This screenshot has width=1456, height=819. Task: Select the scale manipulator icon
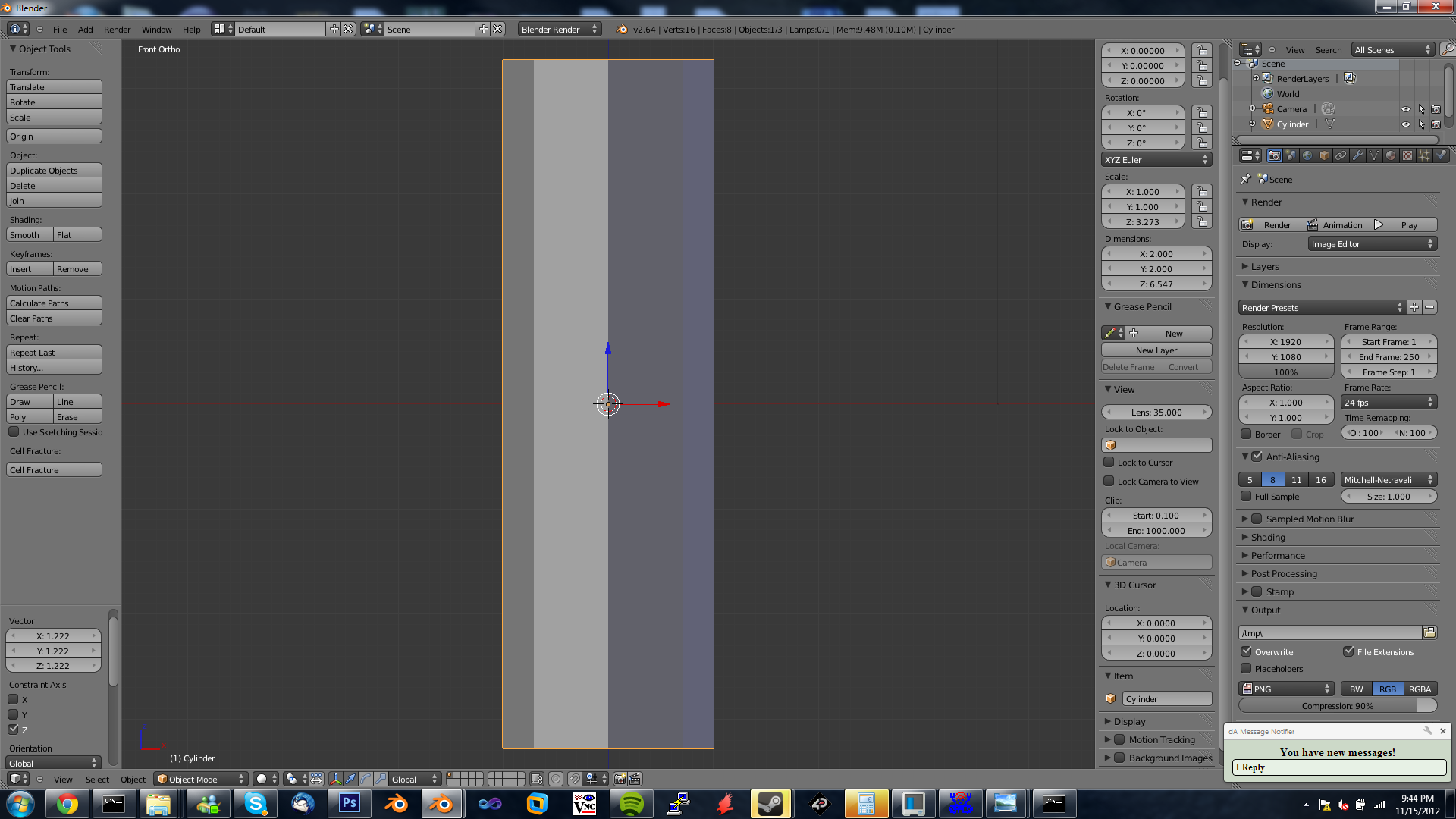click(x=381, y=779)
